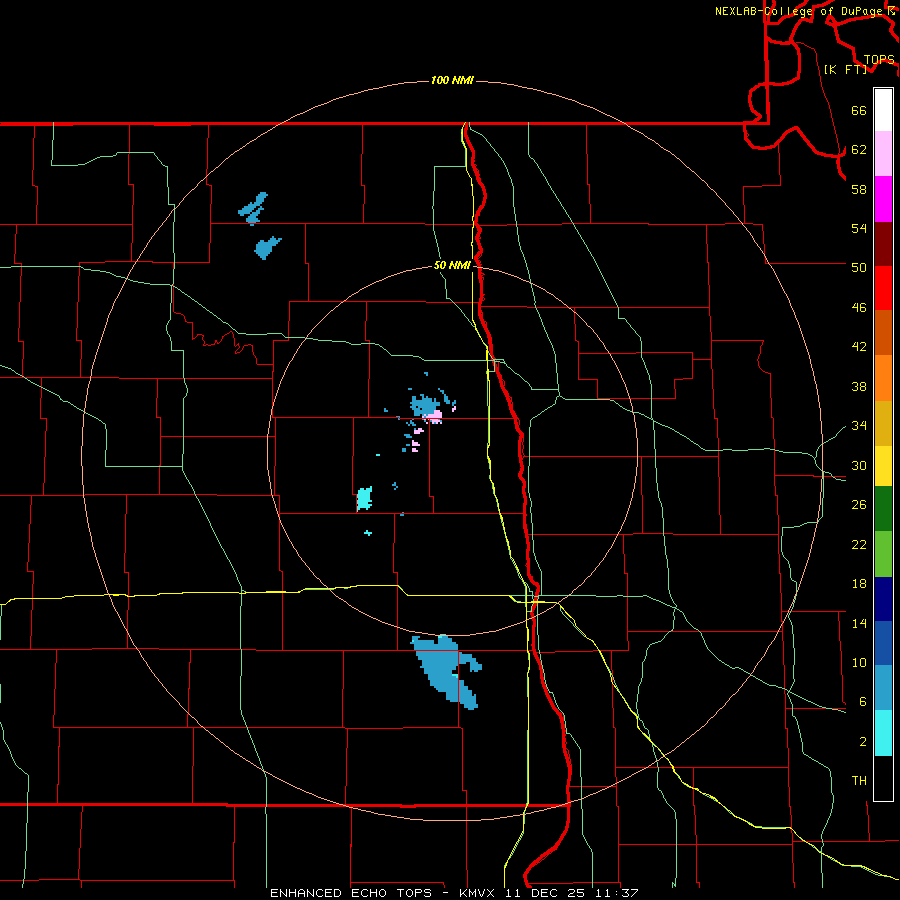Click the "TOPS" legend title
The width and height of the screenshot is (900, 900).
click(x=879, y=60)
